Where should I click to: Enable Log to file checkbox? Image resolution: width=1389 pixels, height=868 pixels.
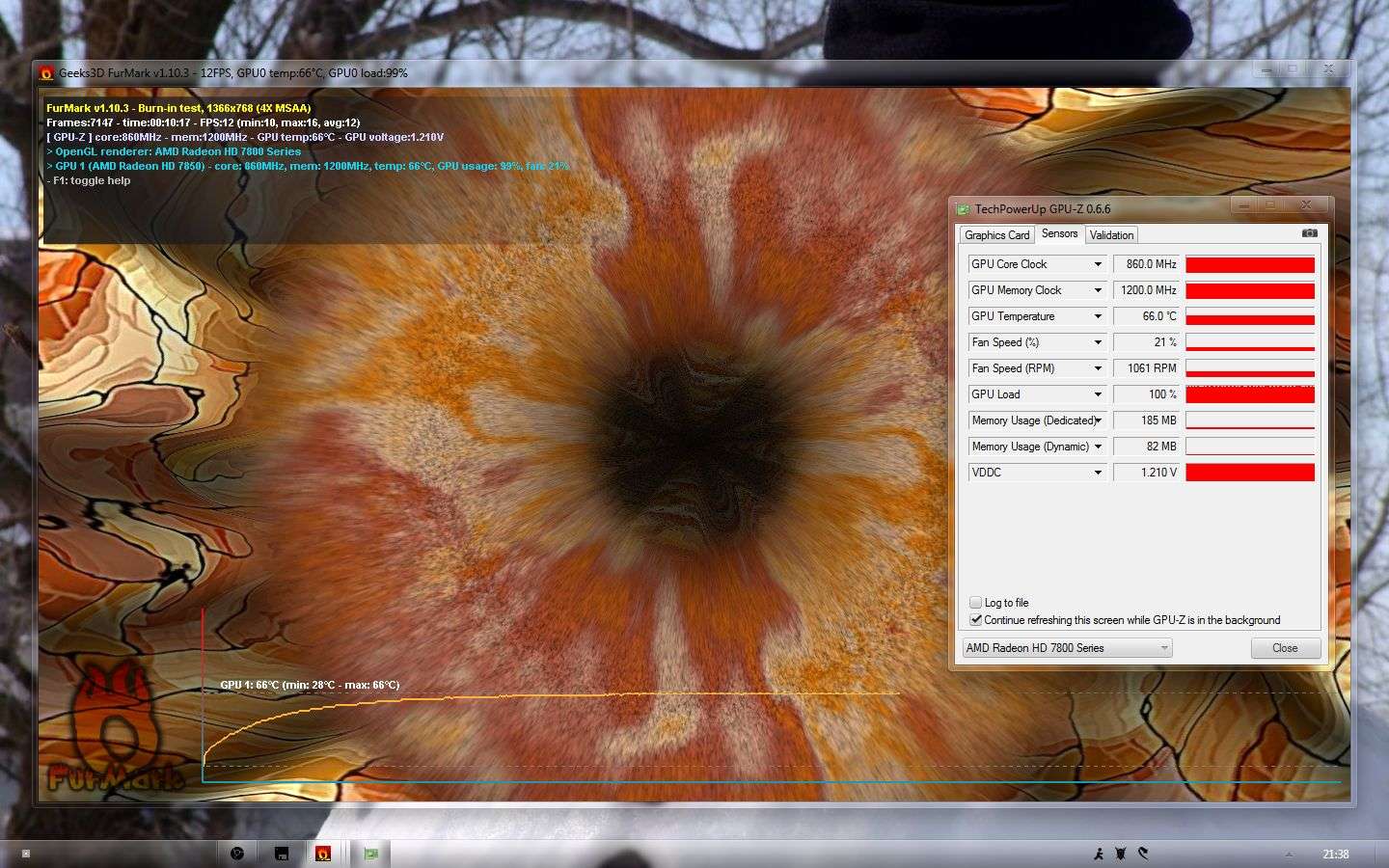tap(975, 602)
